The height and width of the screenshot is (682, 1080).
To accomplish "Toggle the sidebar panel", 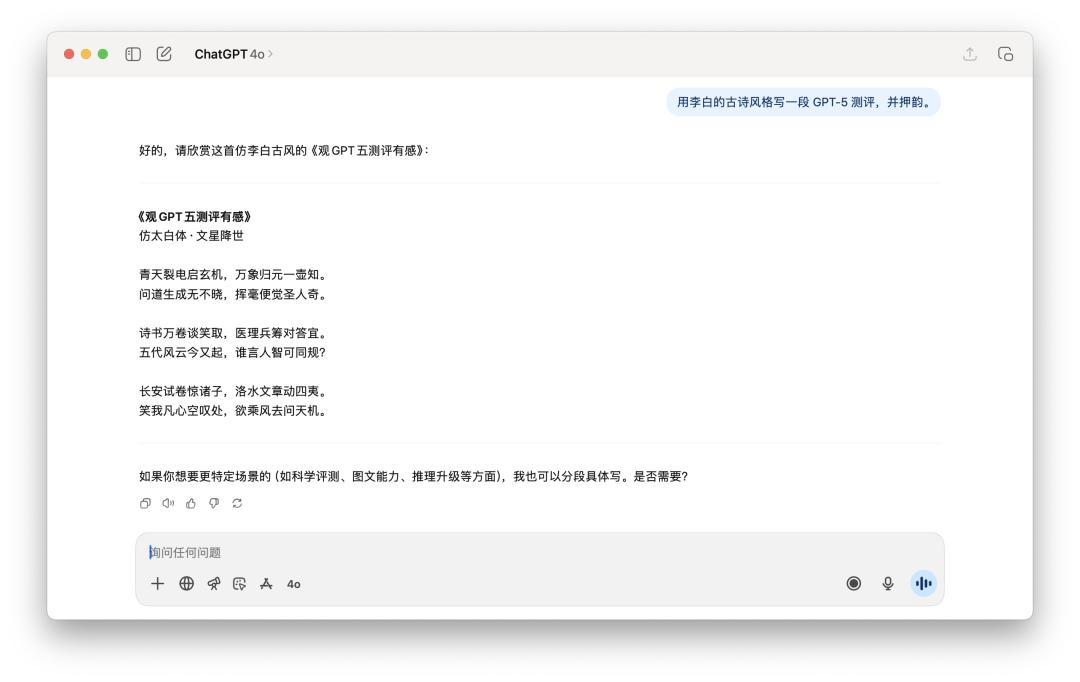I will pos(133,54).
